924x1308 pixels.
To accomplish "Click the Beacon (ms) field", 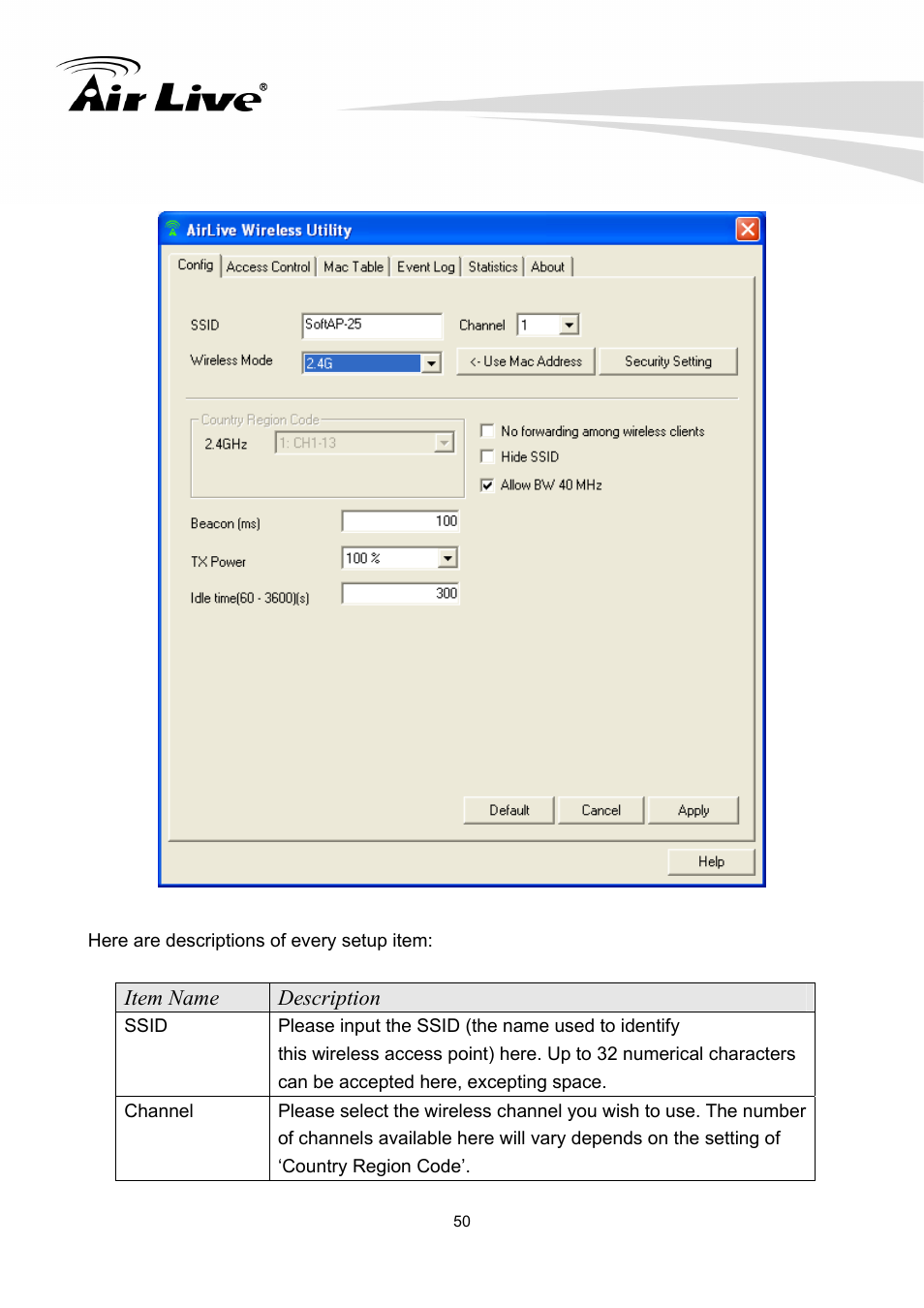I will pyautogui.click(x=401, y=521).
